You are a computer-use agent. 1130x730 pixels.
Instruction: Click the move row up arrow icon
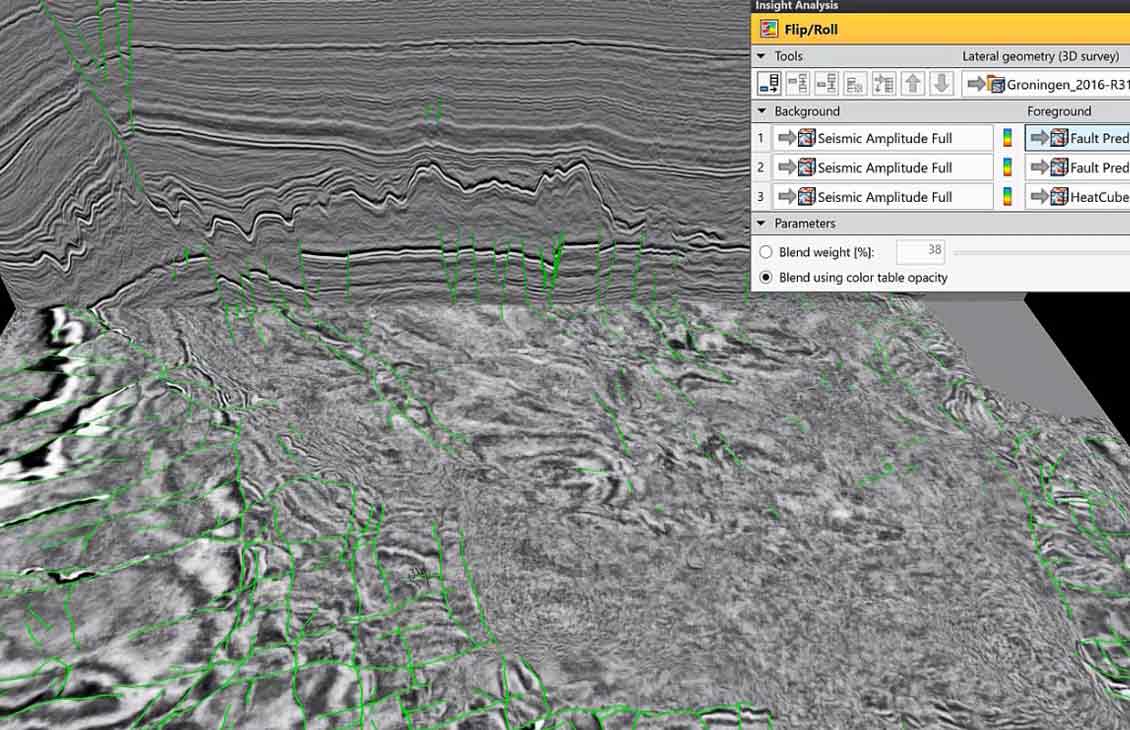point(913,84)
